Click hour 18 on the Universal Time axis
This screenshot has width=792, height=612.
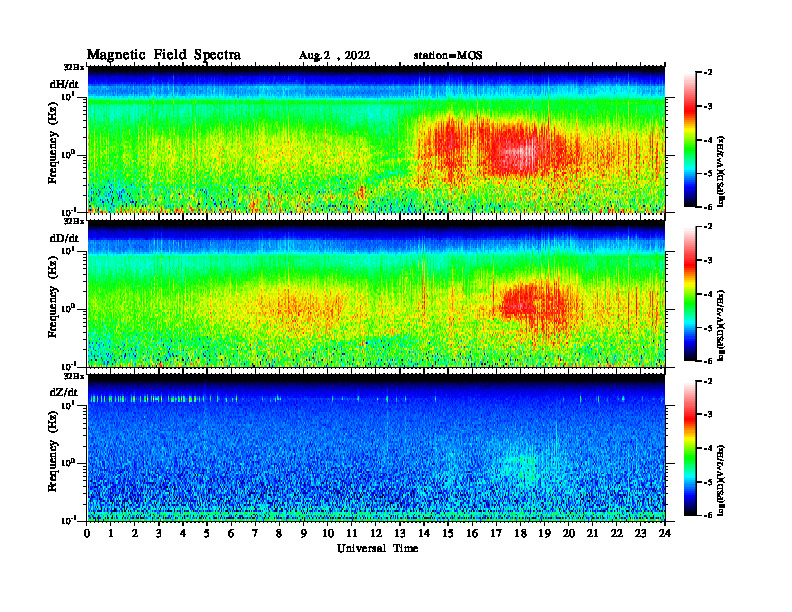520,533
